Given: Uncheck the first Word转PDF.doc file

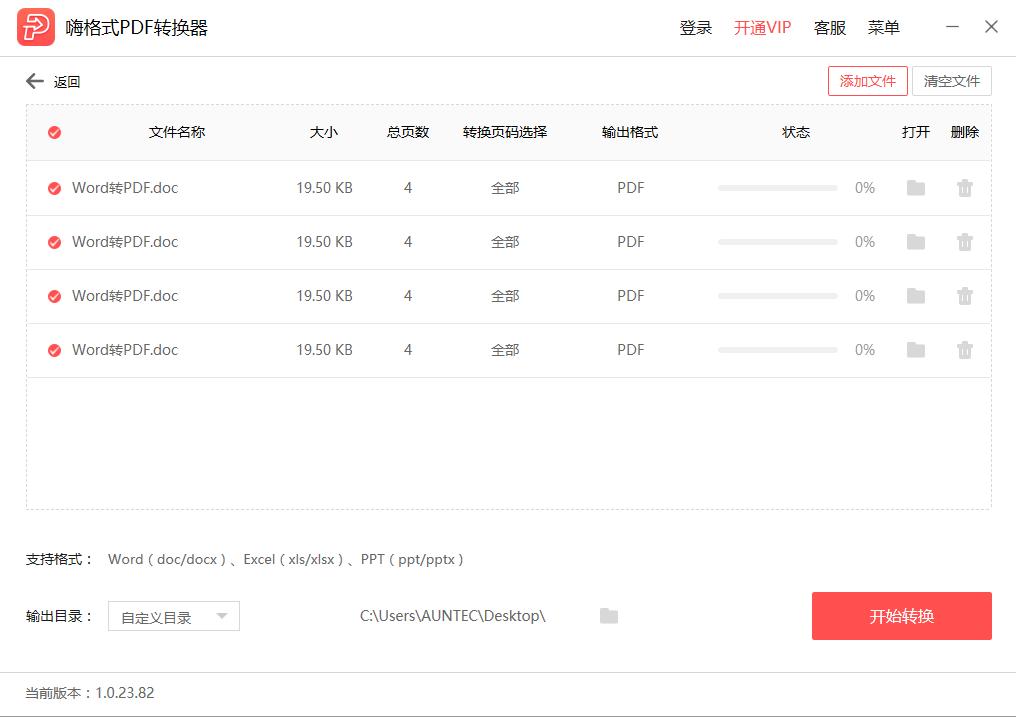Looking at the screenshot, I should coord(54,187).
